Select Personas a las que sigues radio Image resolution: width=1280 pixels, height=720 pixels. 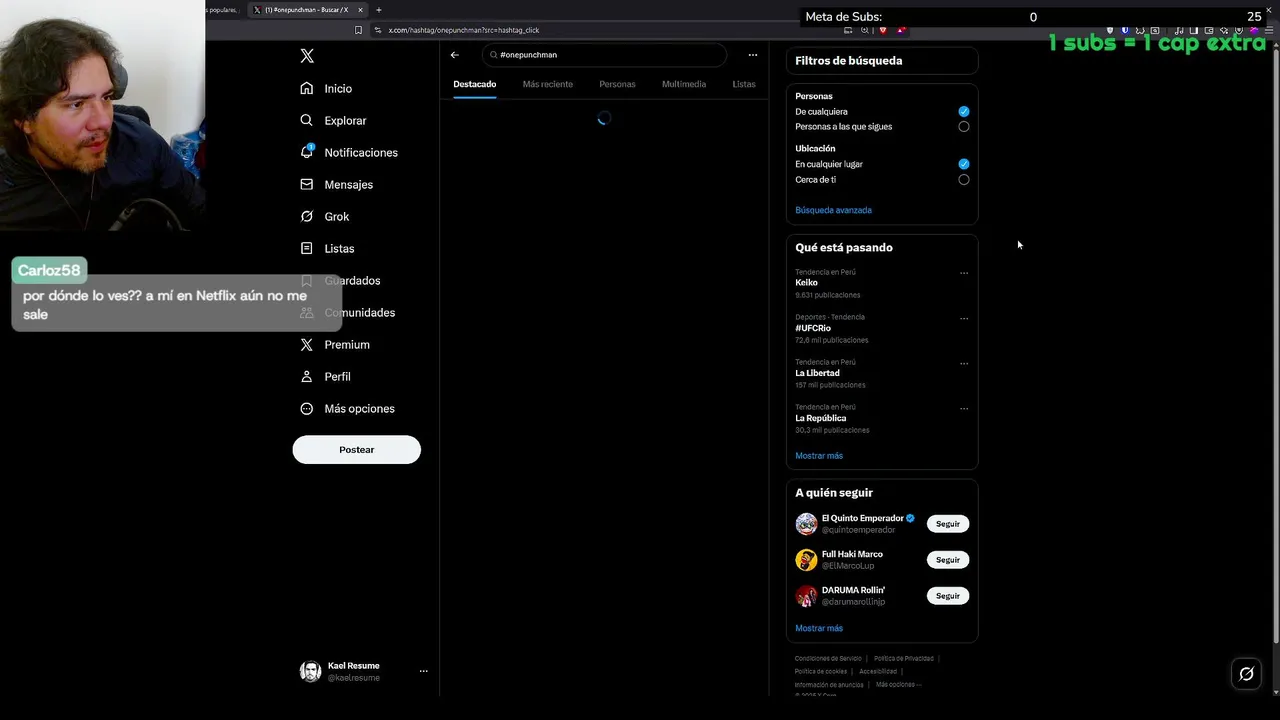coord(964,127)
